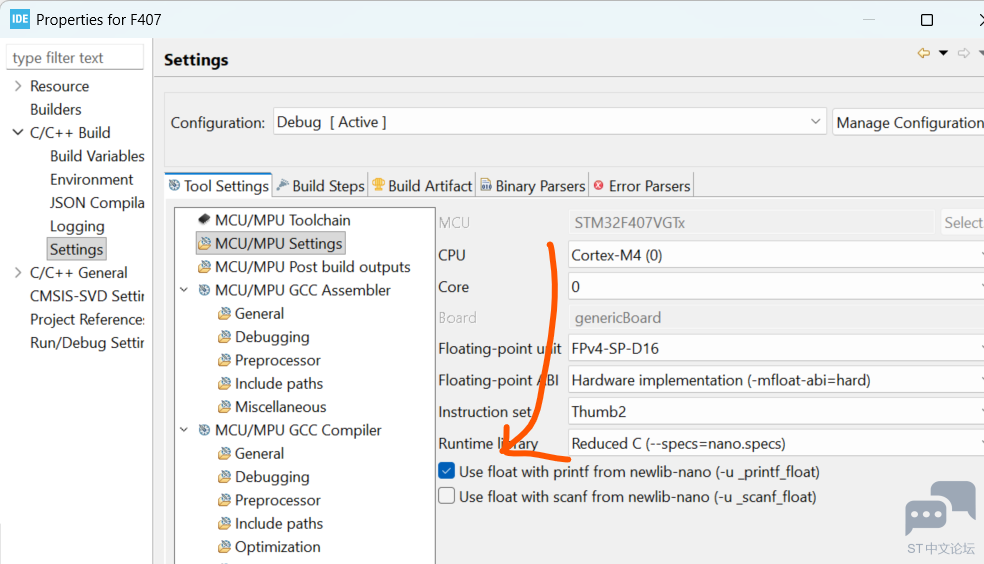Collapse the MCU/MPU GCC Compiler node
This screenshot has width=984, height=564.
point(184,430)
